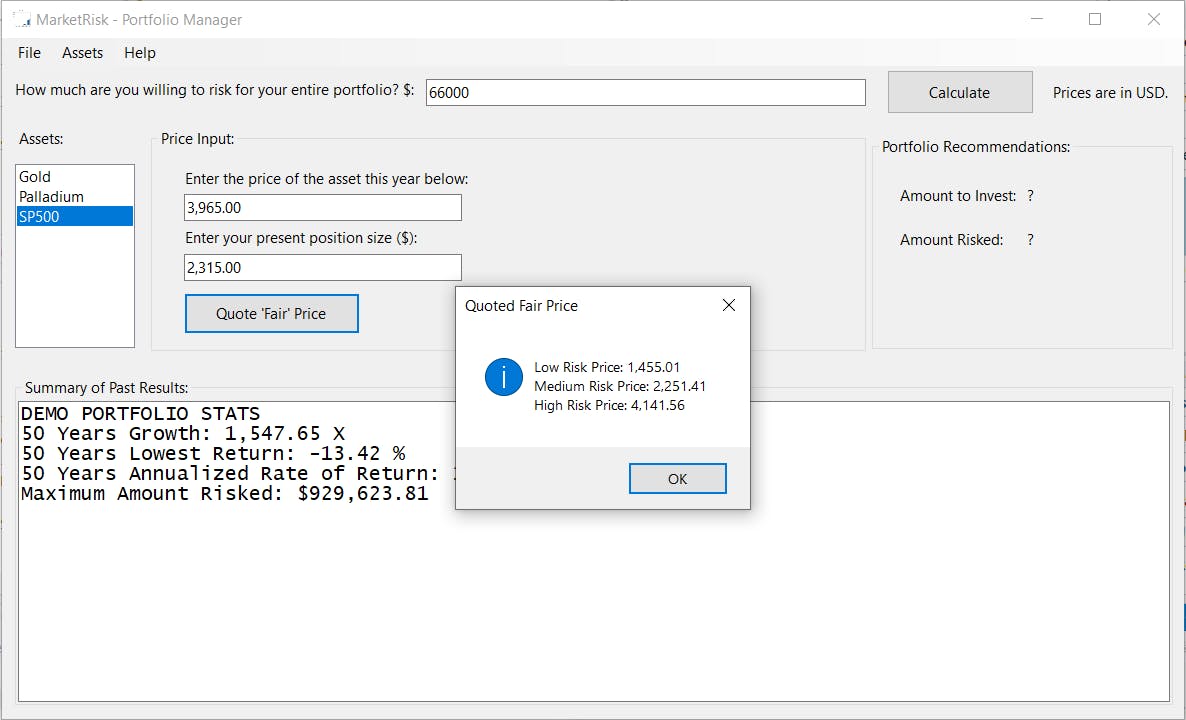The height and width of the screenshot is (720, 1186).
Task: Select SP500 in the Assets list
Action: (74, 216)
